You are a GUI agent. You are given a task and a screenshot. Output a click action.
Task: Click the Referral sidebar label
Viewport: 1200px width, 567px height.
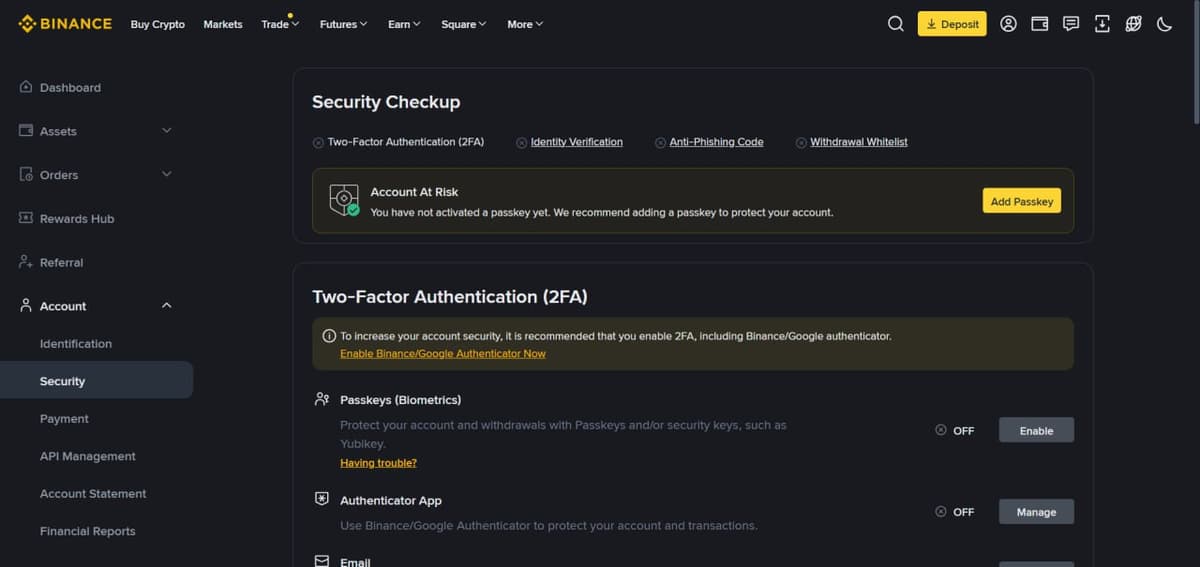(x=61, y=262)
